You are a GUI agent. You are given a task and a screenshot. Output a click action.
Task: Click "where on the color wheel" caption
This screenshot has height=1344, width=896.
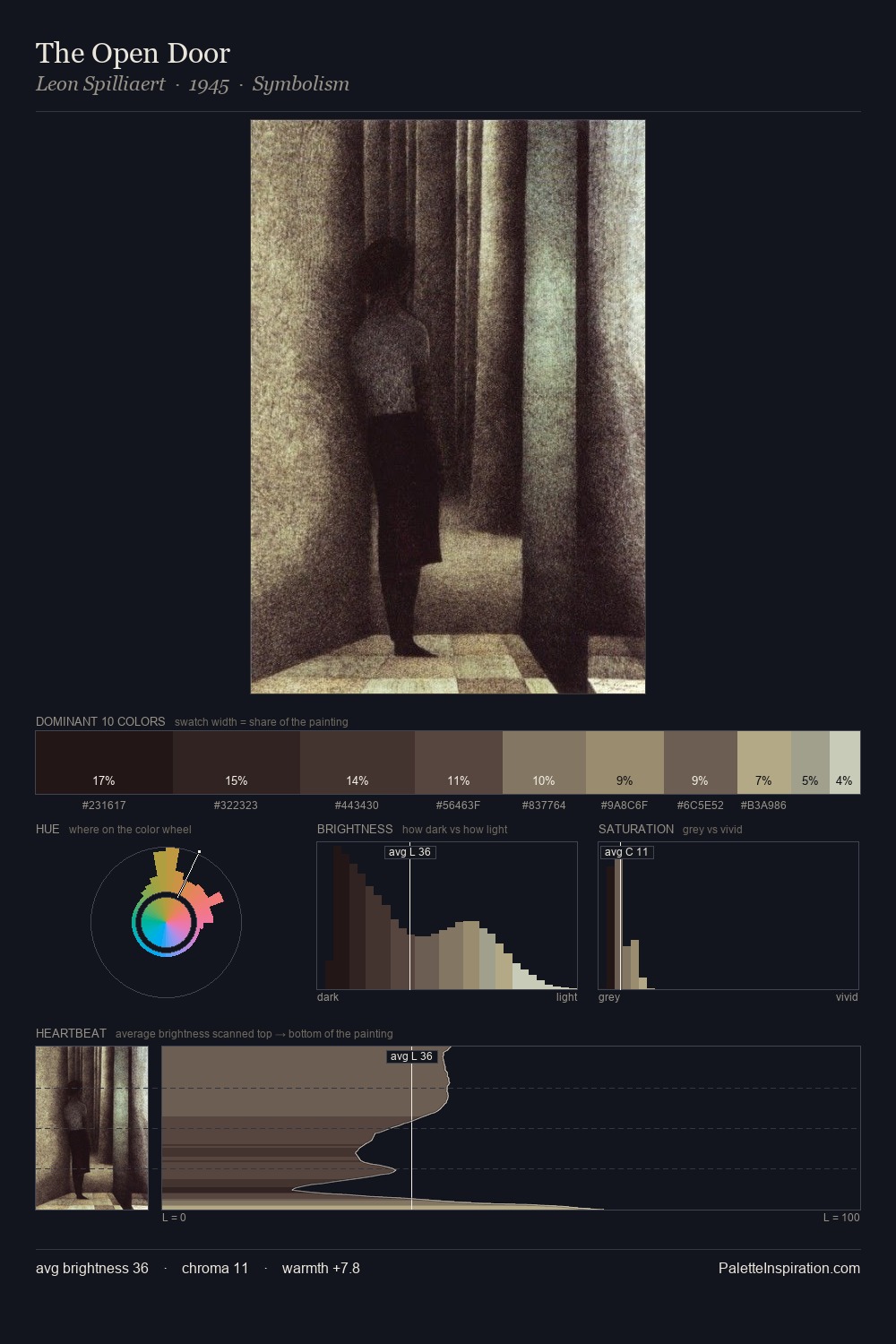pos(130,830)
